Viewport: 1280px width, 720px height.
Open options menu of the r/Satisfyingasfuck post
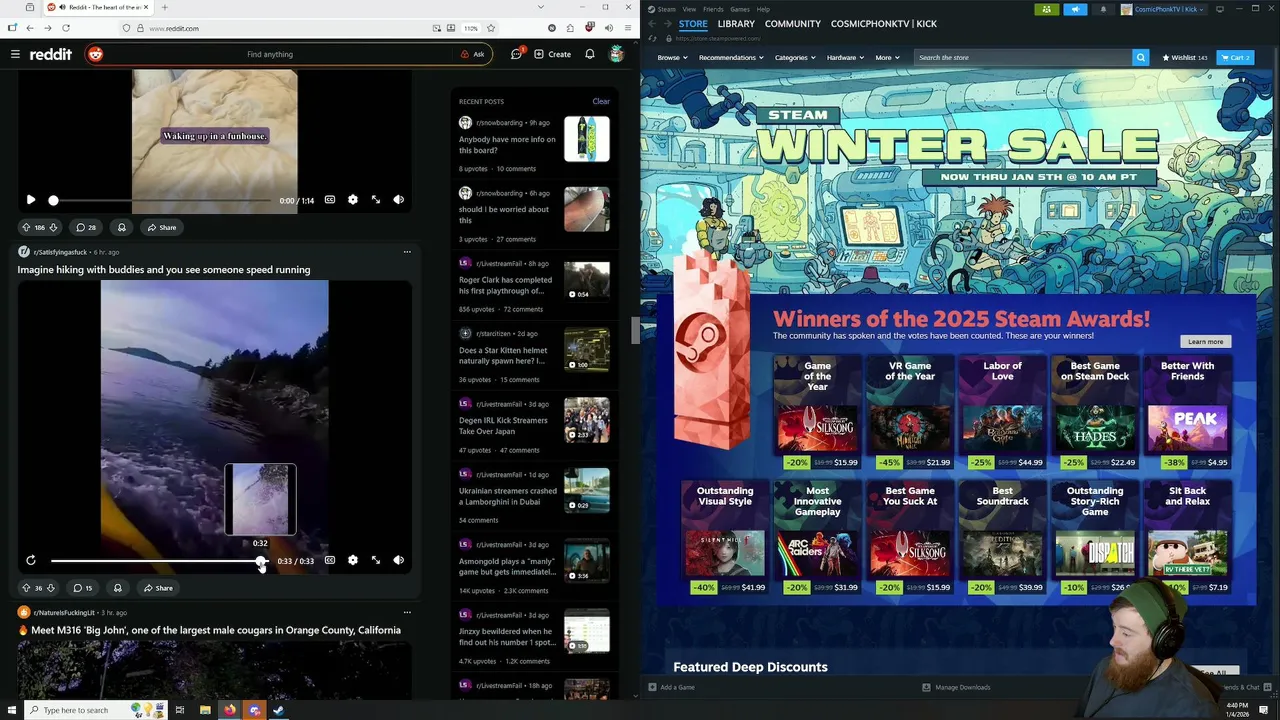407,252
